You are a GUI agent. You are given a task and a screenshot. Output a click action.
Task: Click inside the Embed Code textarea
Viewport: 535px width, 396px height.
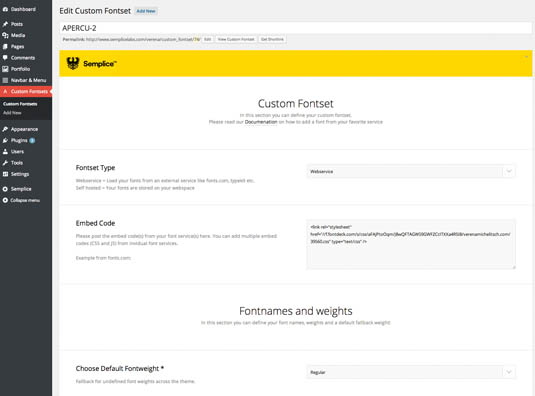pyautogui.click(x=411, y=244)
